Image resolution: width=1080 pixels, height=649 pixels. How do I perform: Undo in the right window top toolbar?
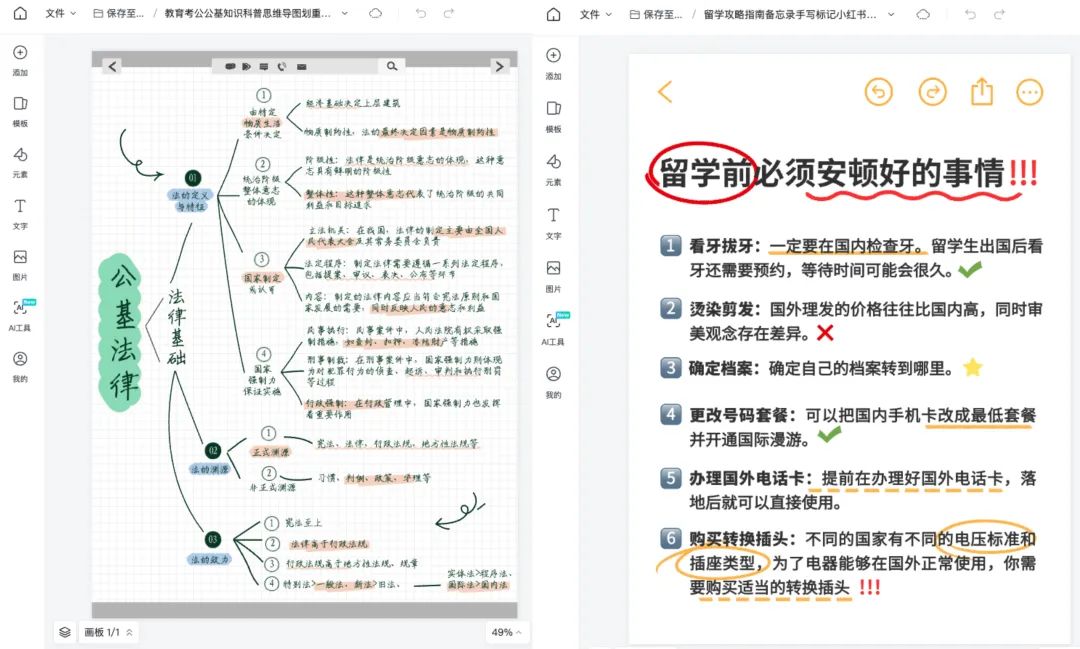point(970,14)
